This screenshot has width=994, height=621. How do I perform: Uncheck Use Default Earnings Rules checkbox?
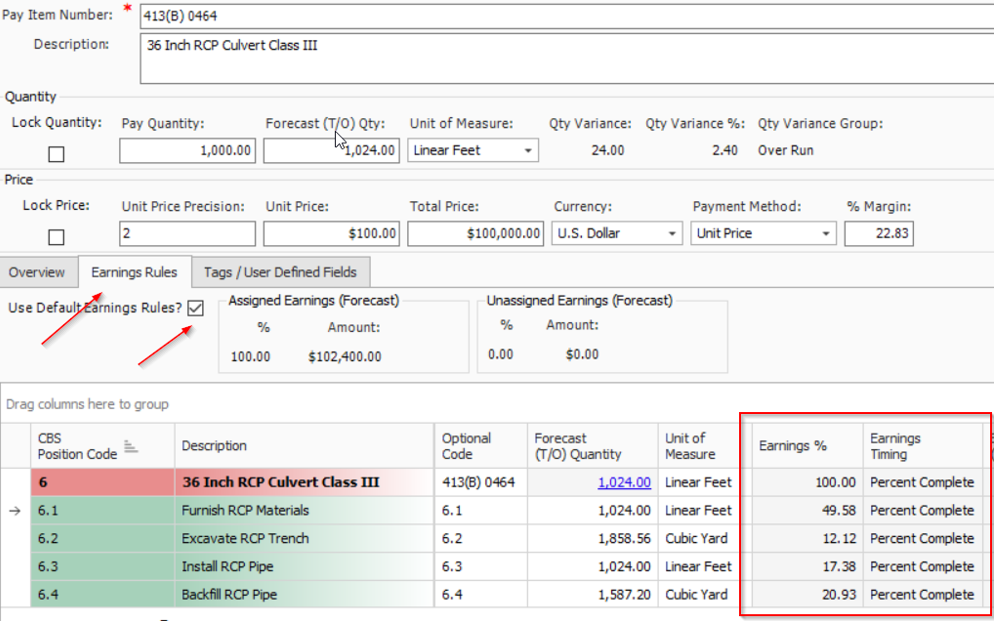[195, 308]
